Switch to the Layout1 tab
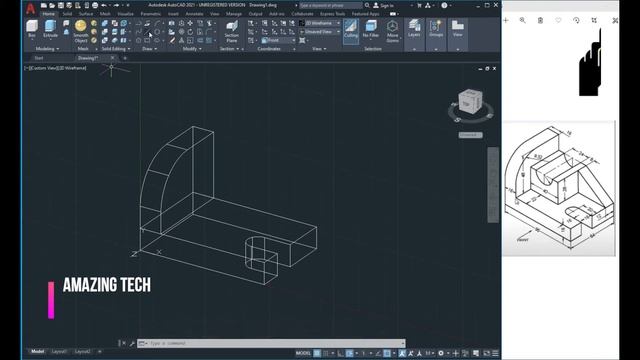This screenshot has width=640, height=360. tap(59, 351)
